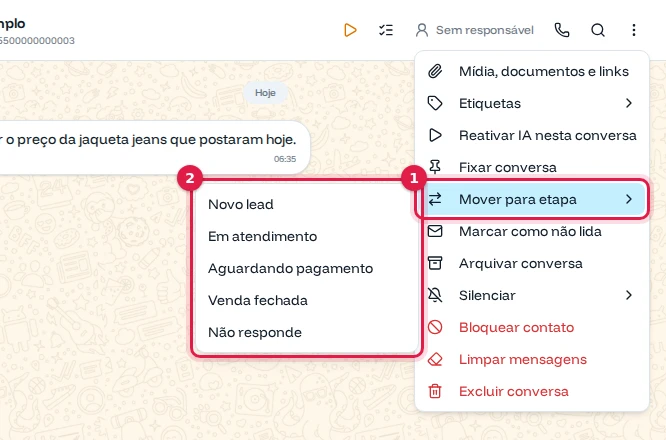
Task: Click the eraser icon beside Limpar mensagens
Action: pos(435,359)
